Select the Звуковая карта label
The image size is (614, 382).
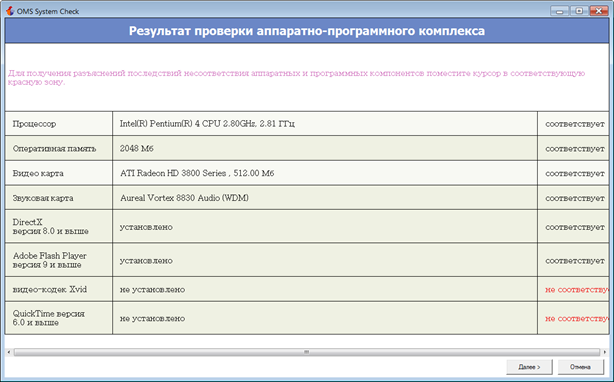[43, 198]
